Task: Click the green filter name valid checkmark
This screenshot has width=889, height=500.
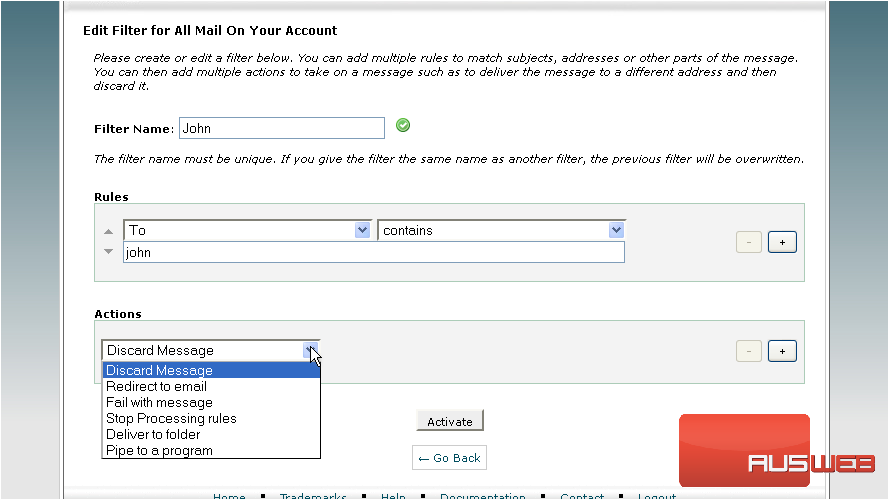Action: pos(403,126)
